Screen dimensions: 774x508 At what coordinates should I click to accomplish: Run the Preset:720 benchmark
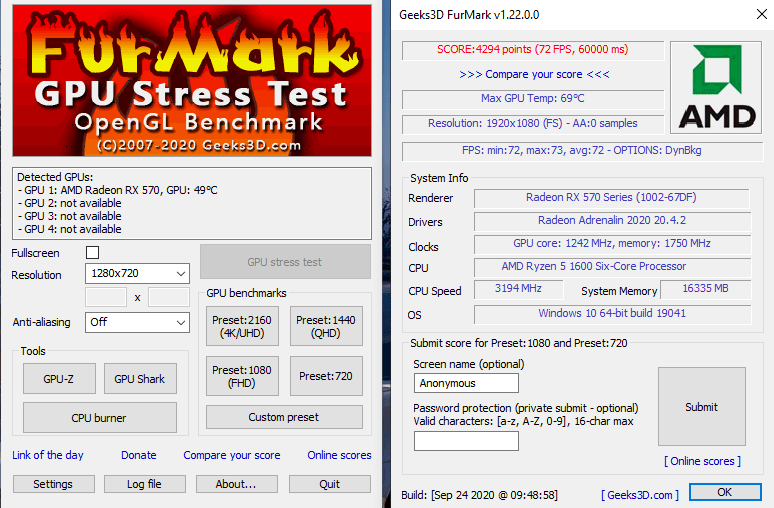[x=326, y=376]
